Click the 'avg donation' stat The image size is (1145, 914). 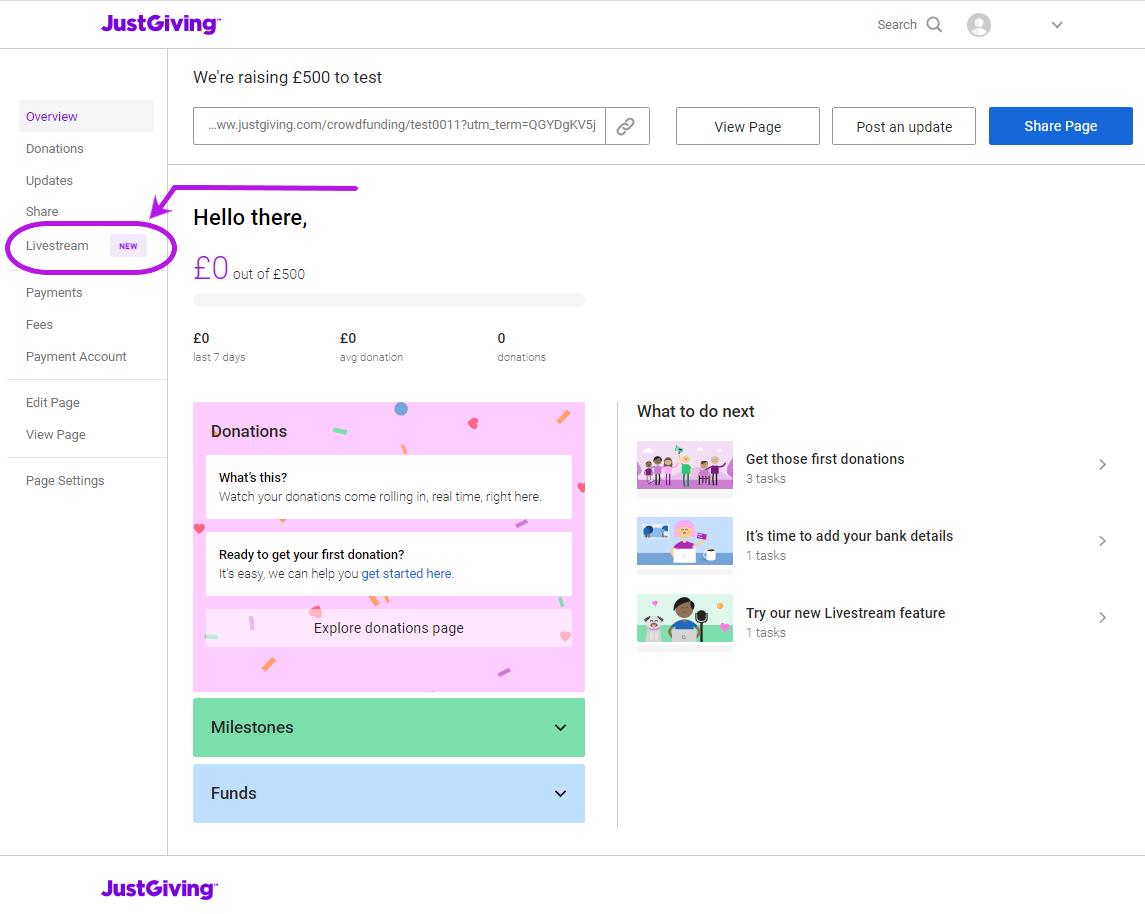371,347
